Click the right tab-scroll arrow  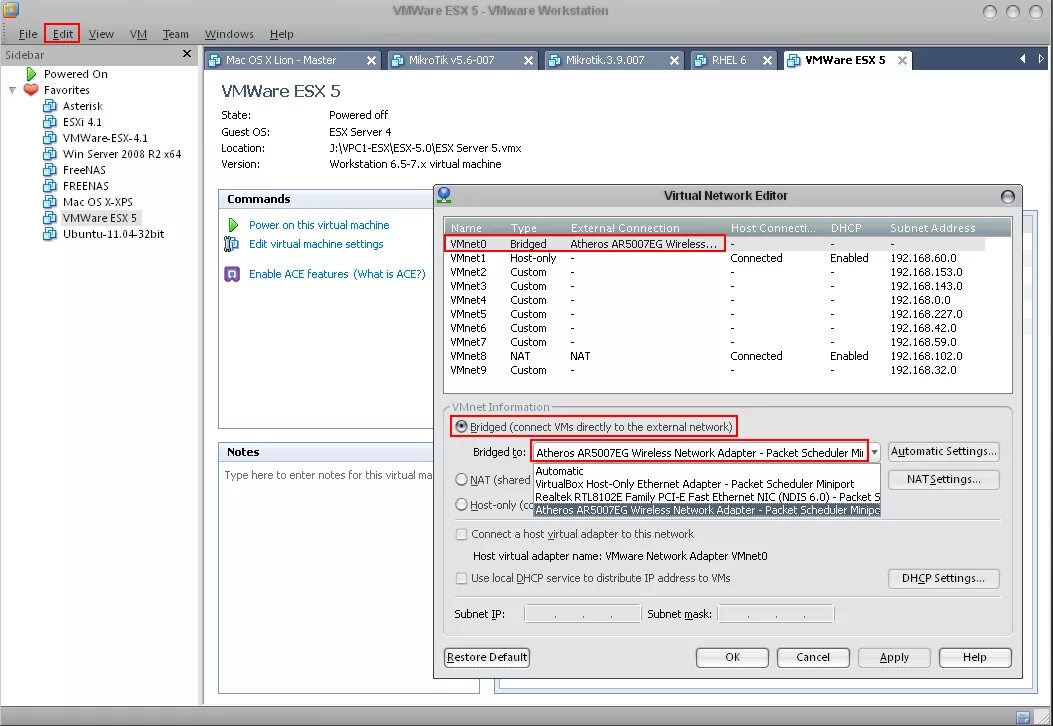click(x=1041, y=59)
